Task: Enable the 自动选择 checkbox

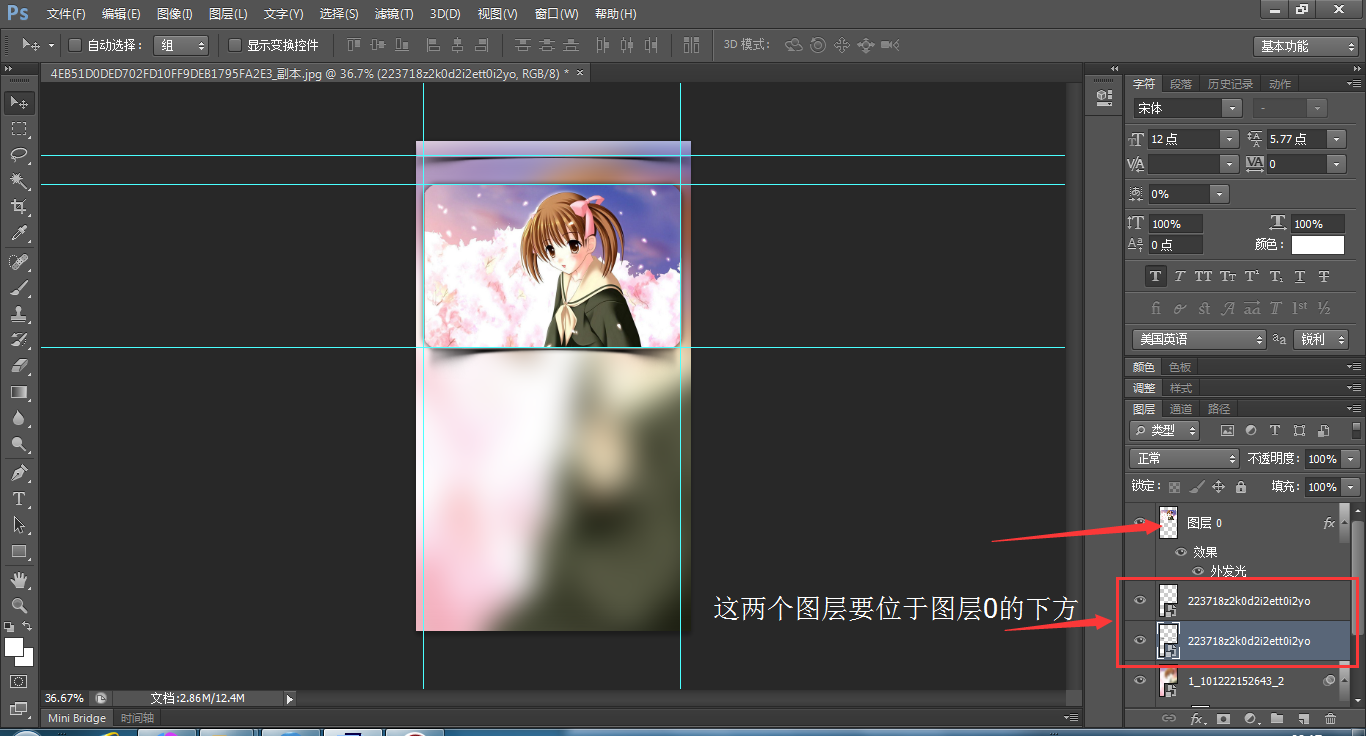Action: pos(74,45)
